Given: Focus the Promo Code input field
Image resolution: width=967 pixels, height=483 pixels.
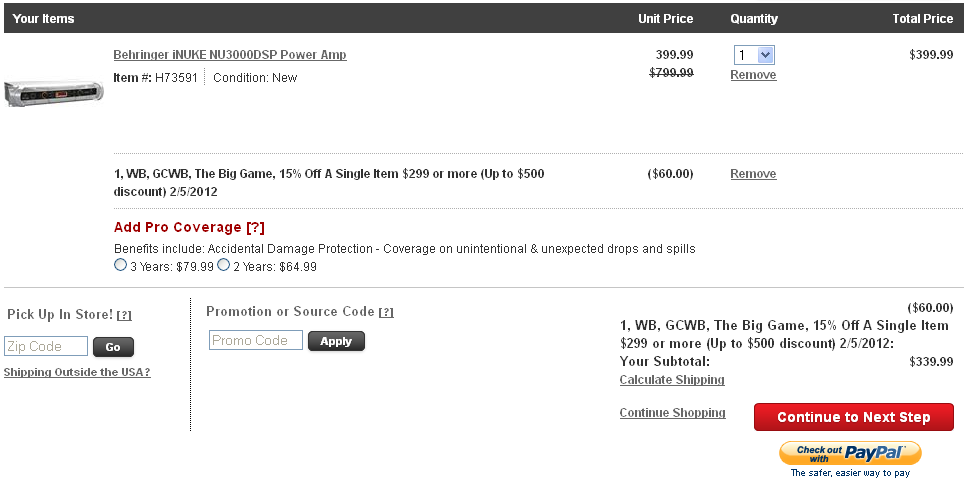Looking at the screenshot, I should [x=256, y=340].
